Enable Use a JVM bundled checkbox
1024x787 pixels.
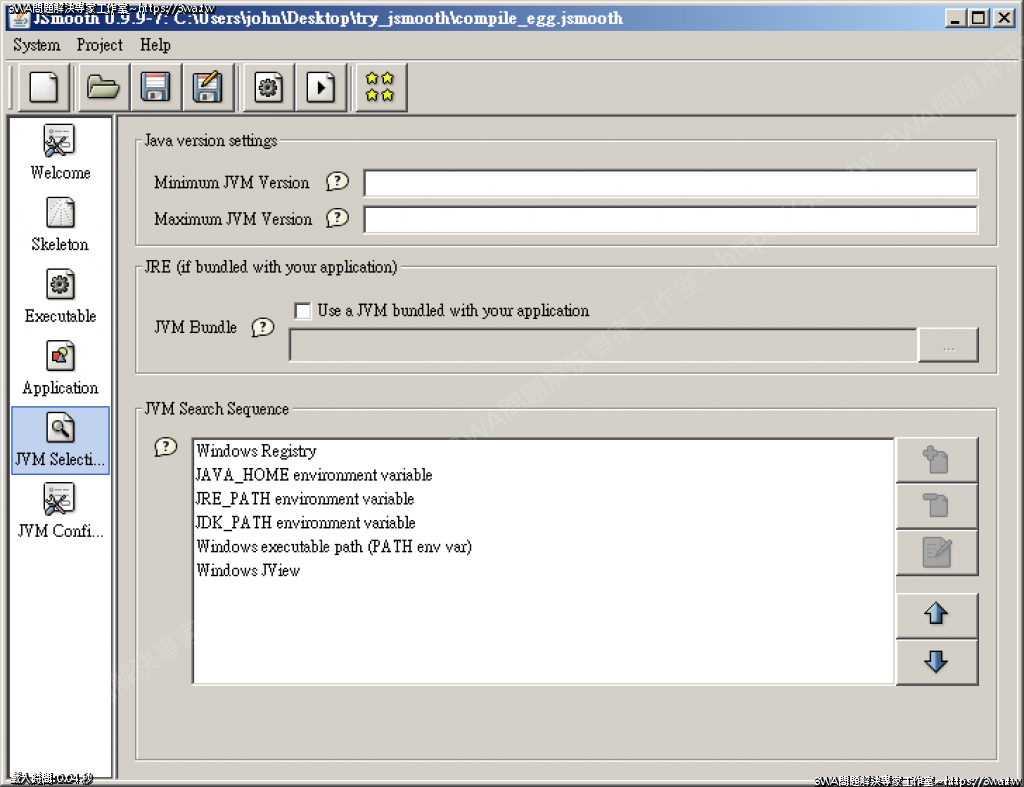coord(303,311)
